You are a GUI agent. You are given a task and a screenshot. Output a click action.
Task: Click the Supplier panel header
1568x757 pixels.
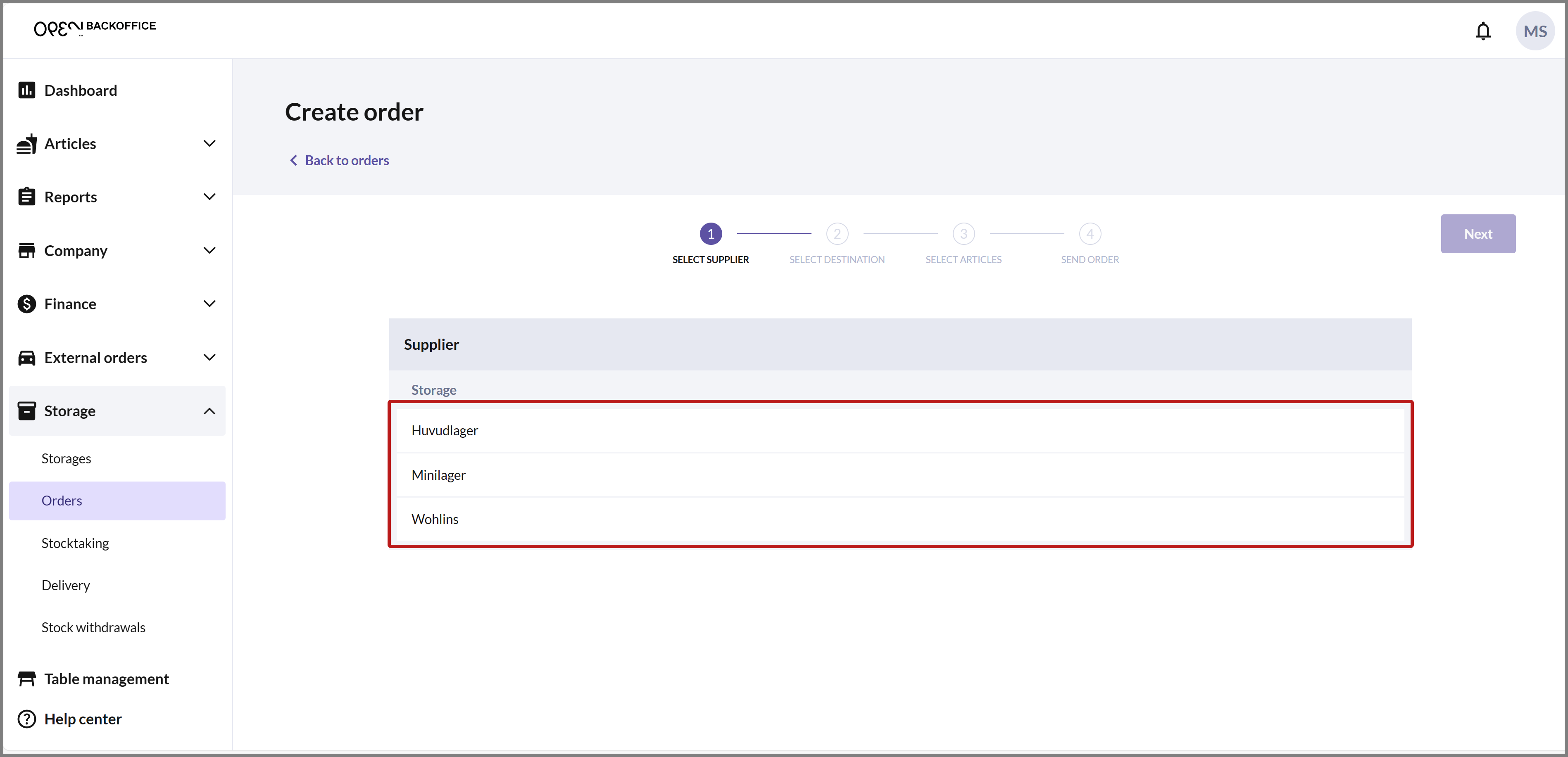(x=899, y=344)
